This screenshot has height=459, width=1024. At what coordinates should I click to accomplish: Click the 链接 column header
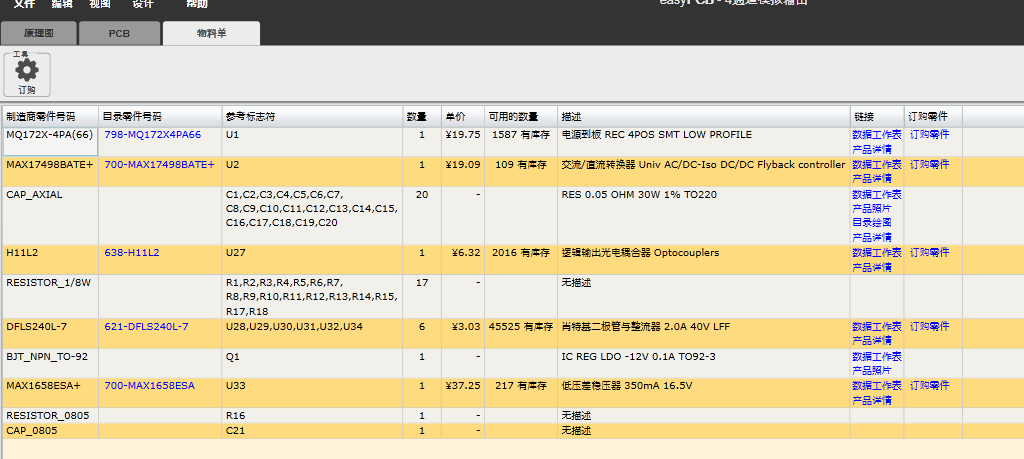coord(877,117)
